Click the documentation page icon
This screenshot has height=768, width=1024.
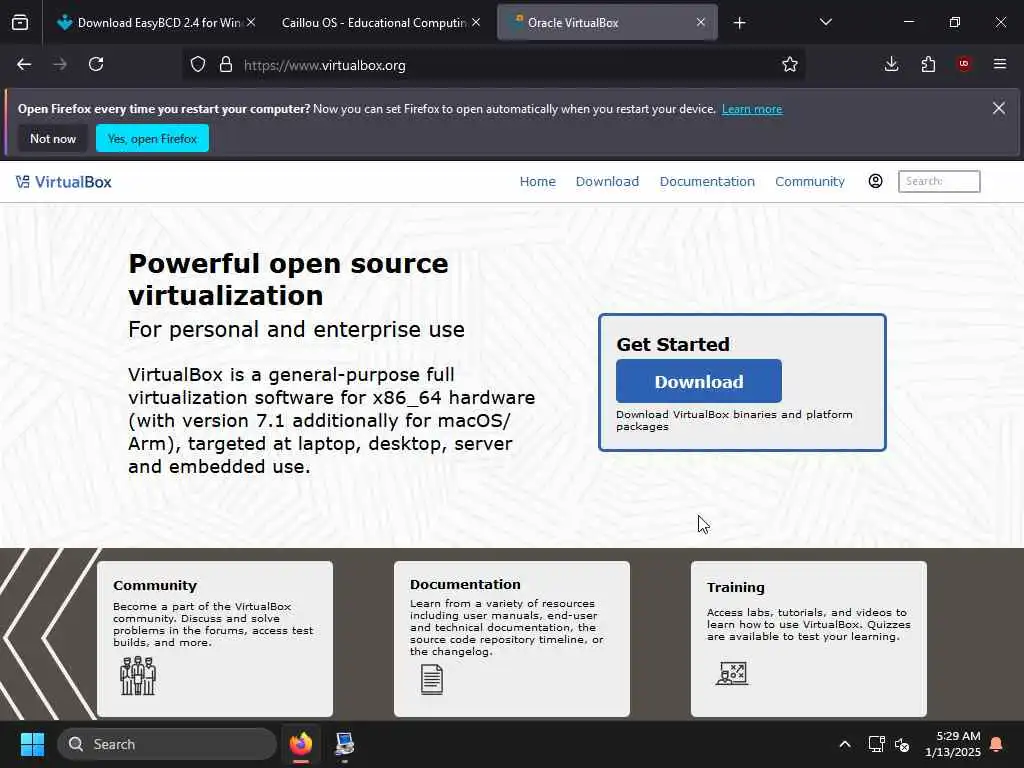tap(432, 679)
